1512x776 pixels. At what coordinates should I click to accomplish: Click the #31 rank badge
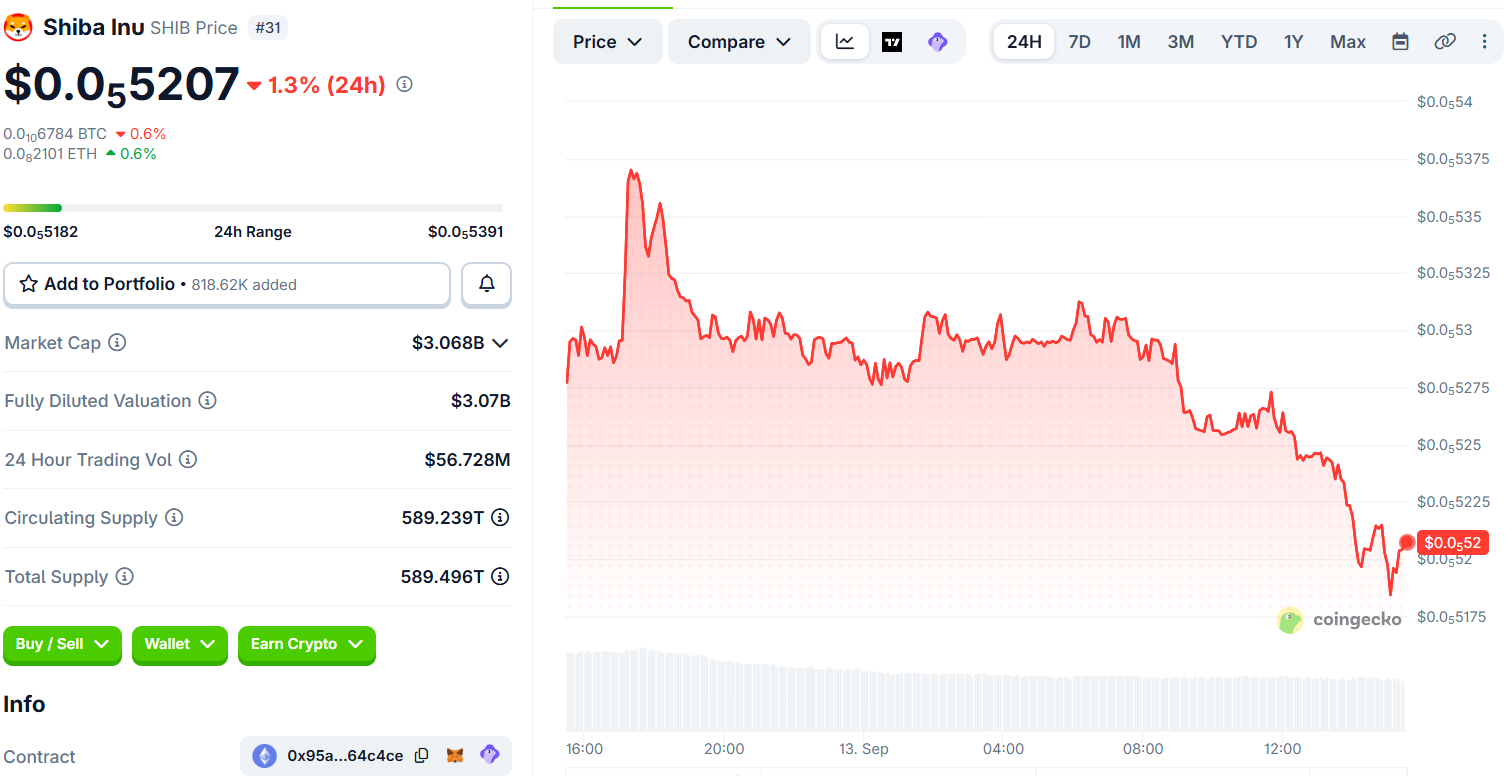pos(267,28)
